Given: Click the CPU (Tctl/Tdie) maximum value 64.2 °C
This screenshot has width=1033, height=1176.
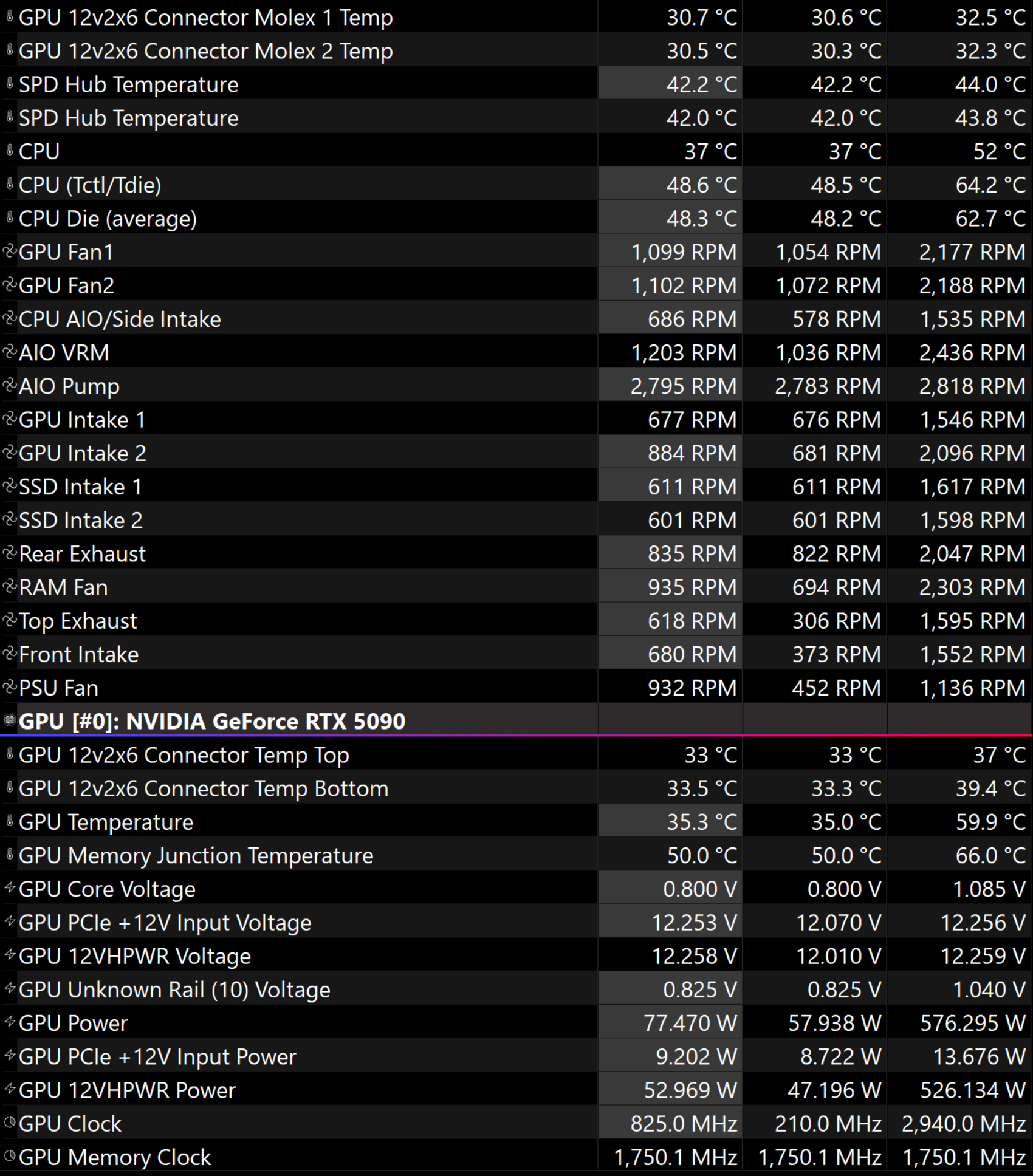Looking at the screenshot, I should pos(990,185).
